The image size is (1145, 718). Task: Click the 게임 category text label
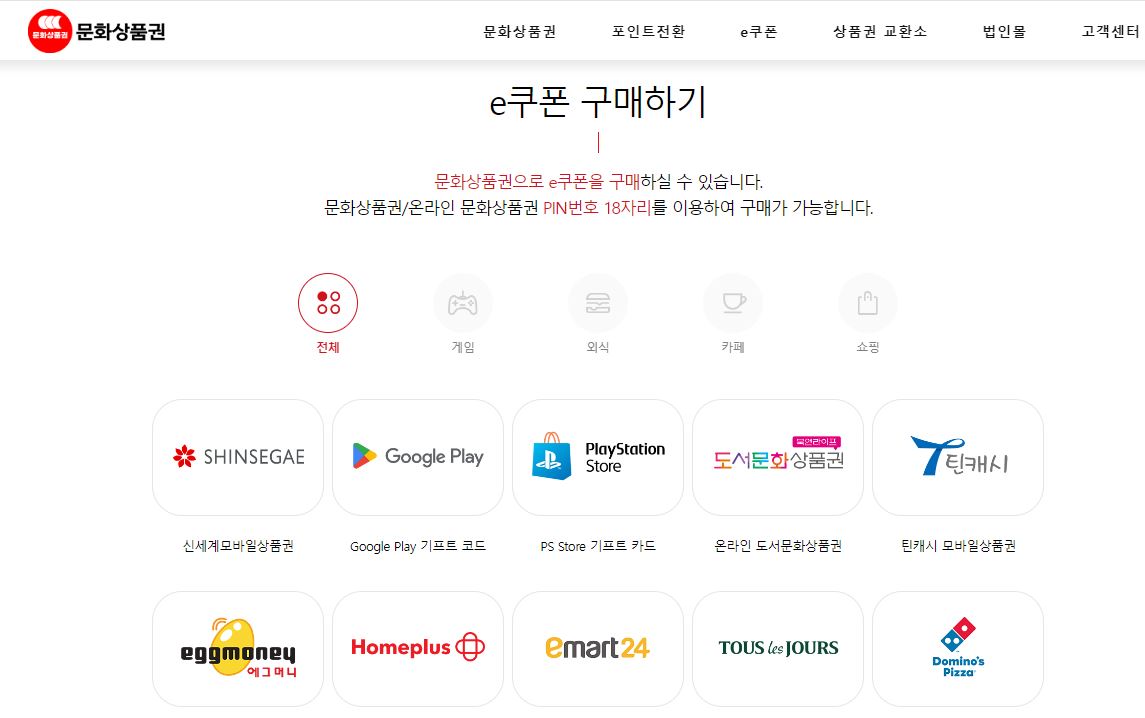click(463, 347)
